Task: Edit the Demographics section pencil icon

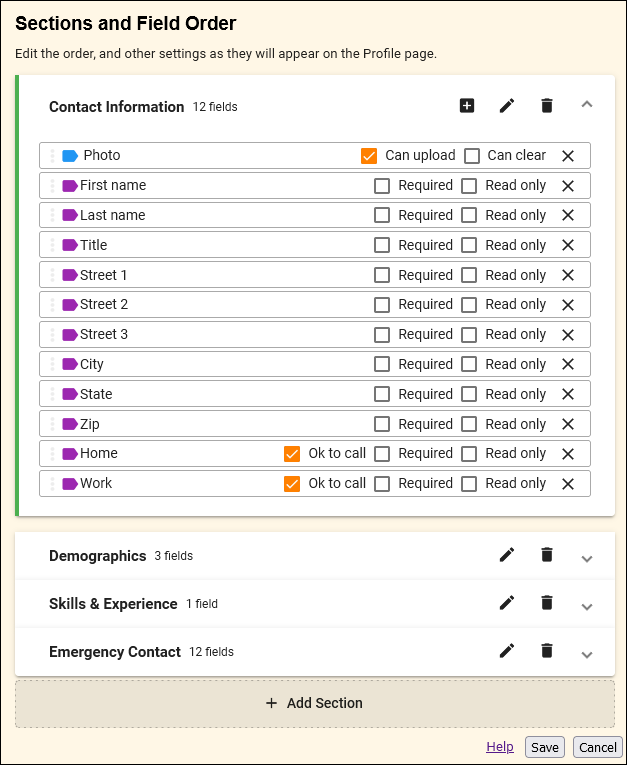Action: pos(507,555)
